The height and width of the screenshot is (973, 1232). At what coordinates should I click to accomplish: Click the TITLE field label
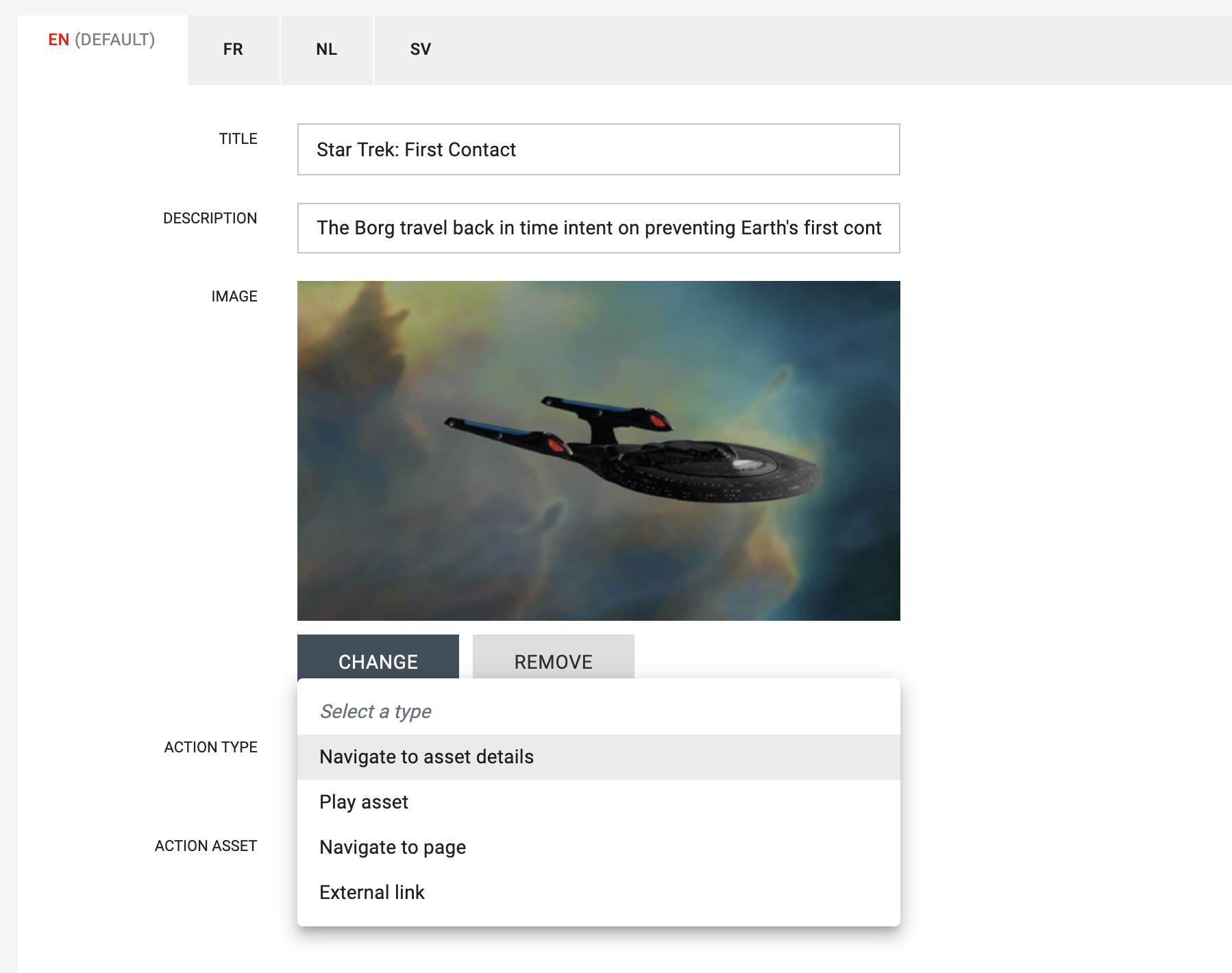pos(238,139)
